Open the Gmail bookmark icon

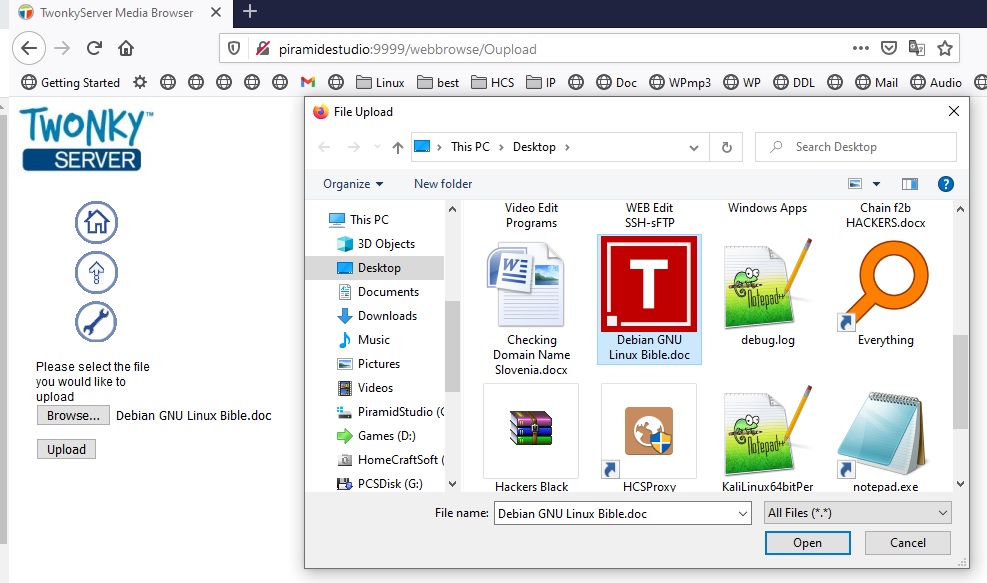pos(308,82)
